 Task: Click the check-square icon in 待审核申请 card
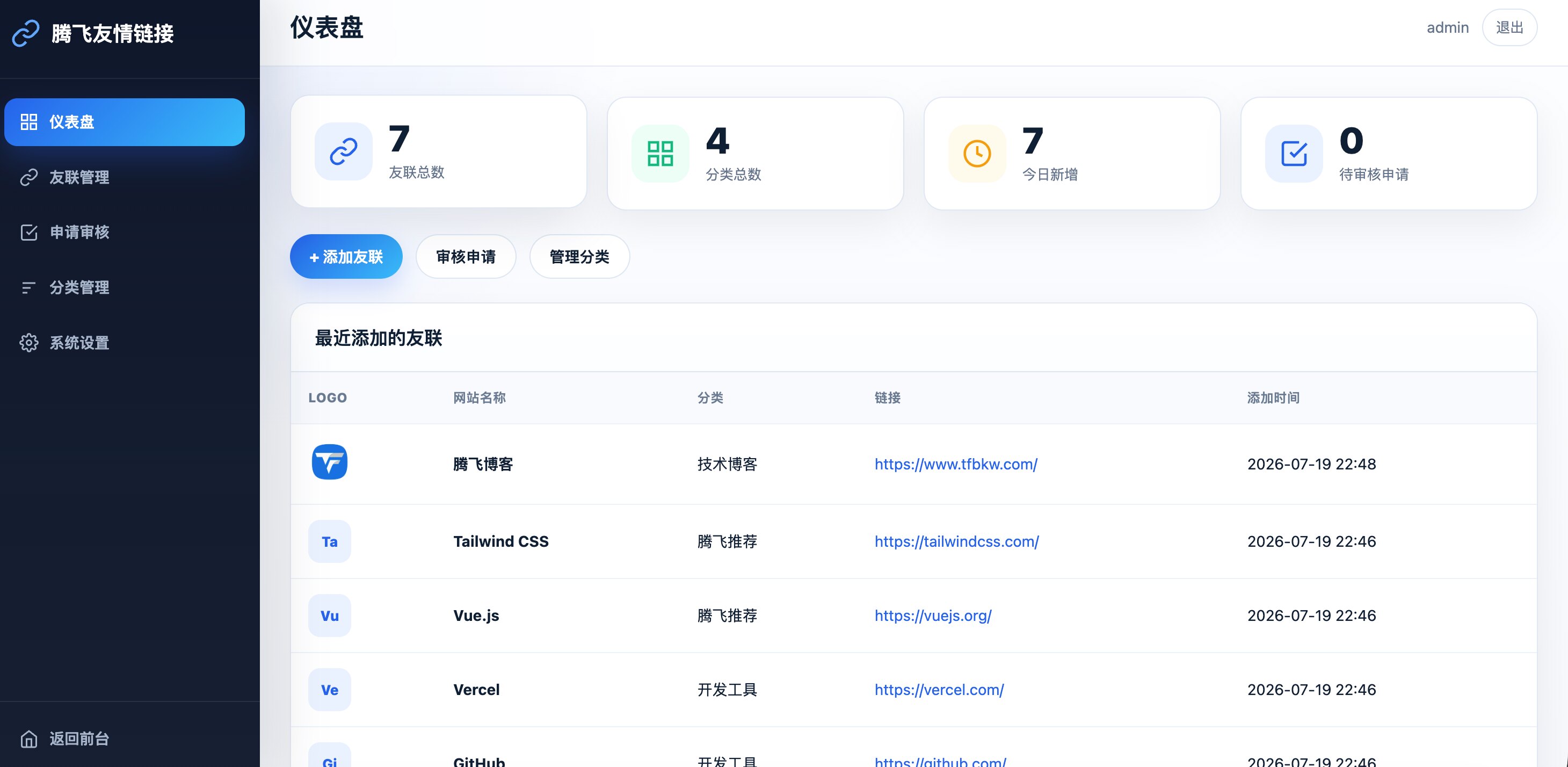tap(1294, 154)
